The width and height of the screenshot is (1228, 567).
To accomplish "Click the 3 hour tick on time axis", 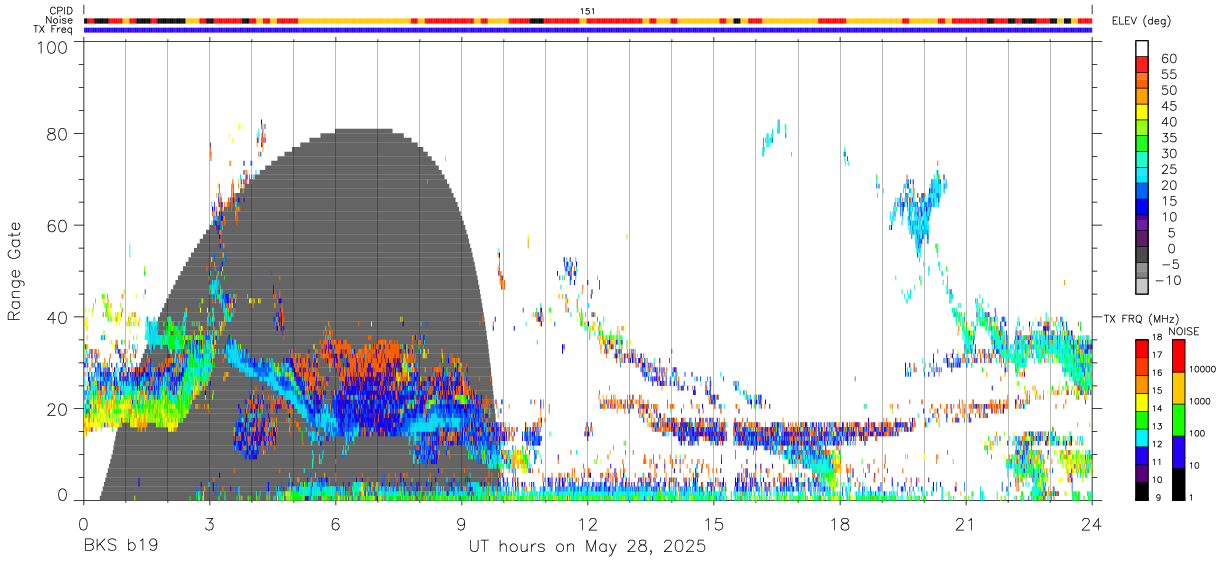I will click(x=209, y=524).
